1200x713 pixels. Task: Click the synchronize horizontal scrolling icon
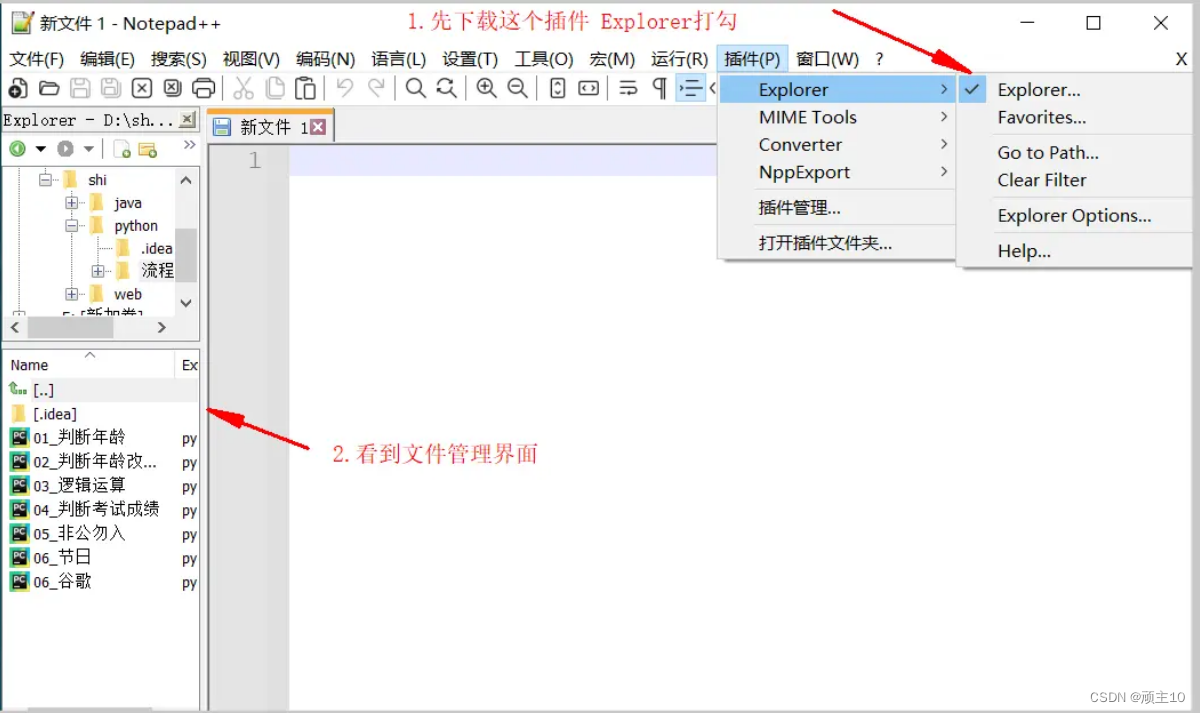pyautogui.click(x=589, y=88)
